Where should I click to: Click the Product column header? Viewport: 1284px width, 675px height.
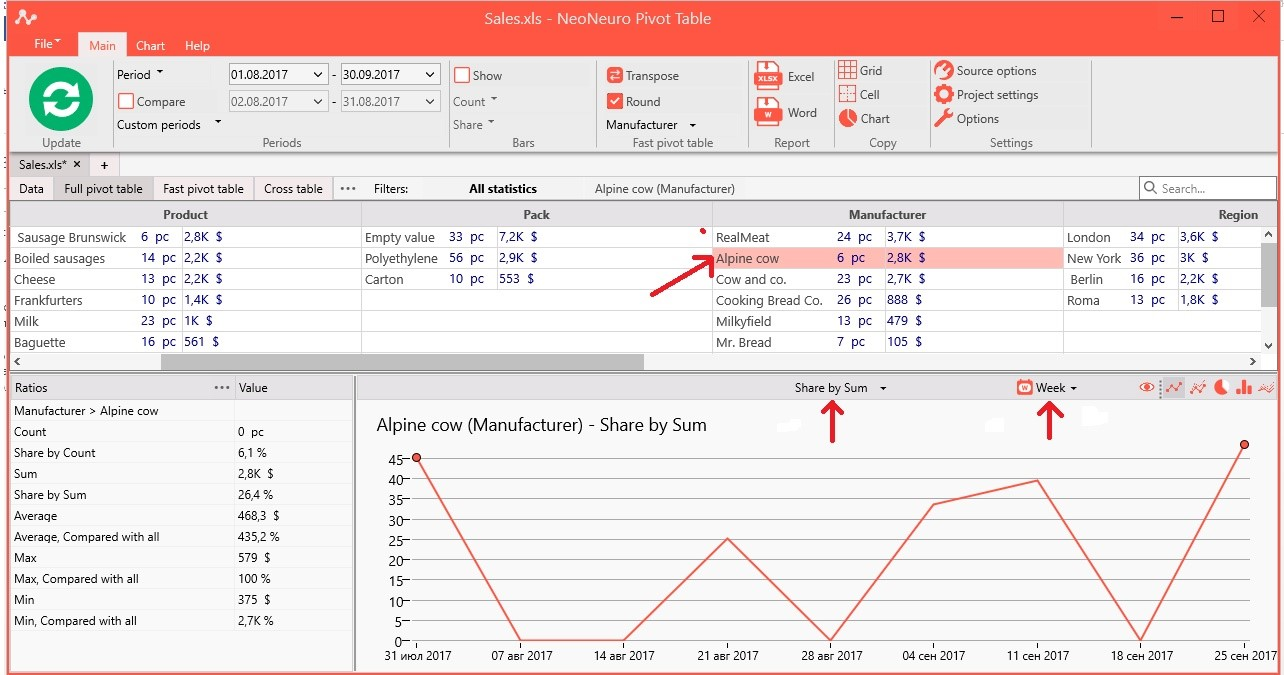(x=185, y=214)
